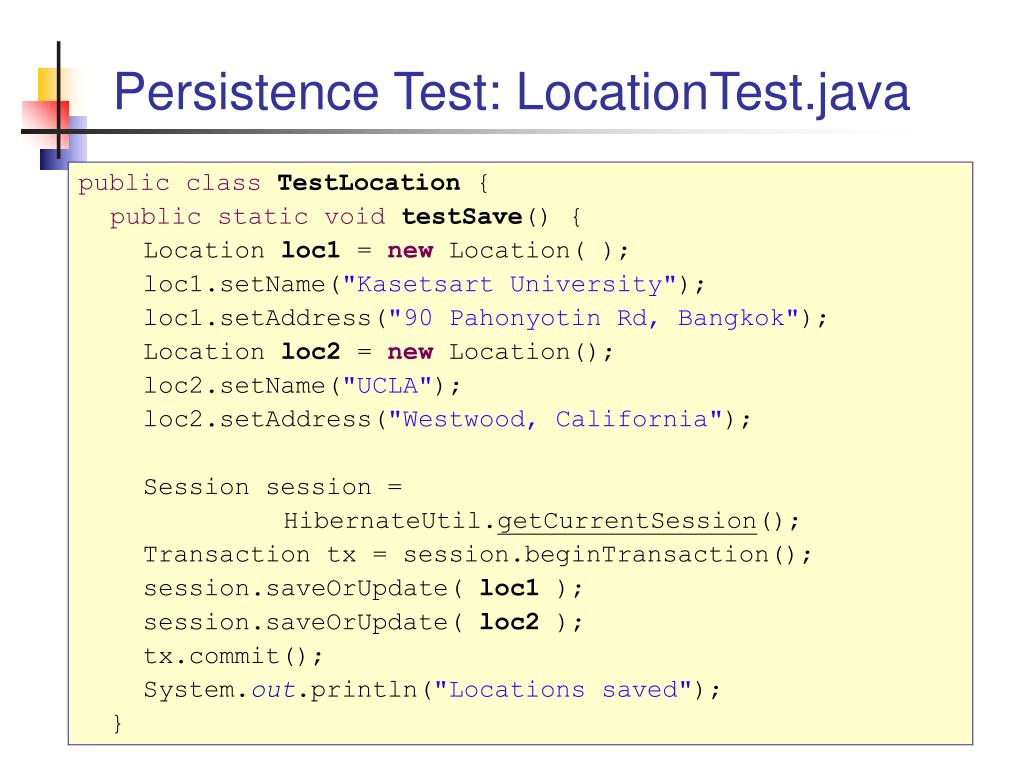Click the underlined 'getCurrentSession' method call
The height and width of the screenshot is (768, 1024).
(627, 521)
